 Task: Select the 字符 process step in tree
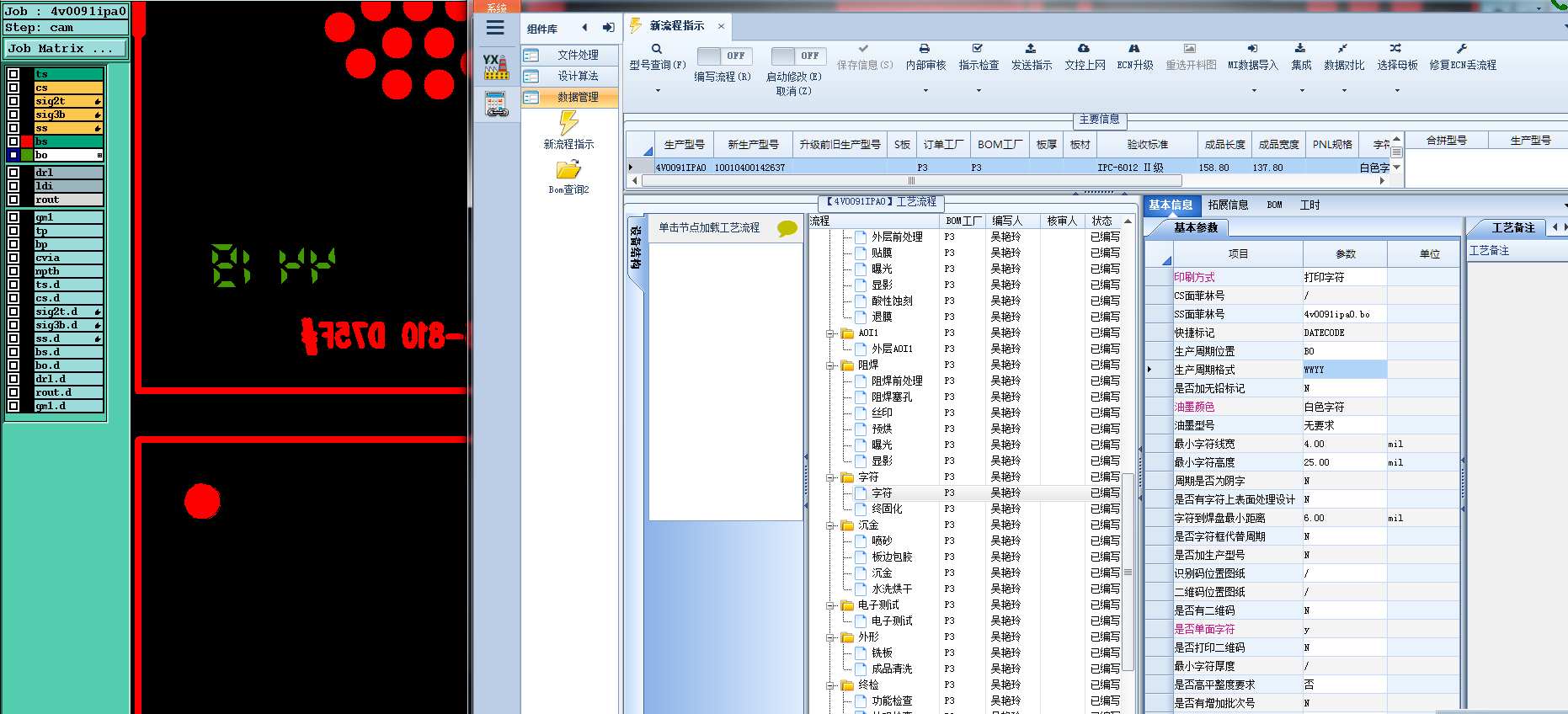click(x=882, y=493)
